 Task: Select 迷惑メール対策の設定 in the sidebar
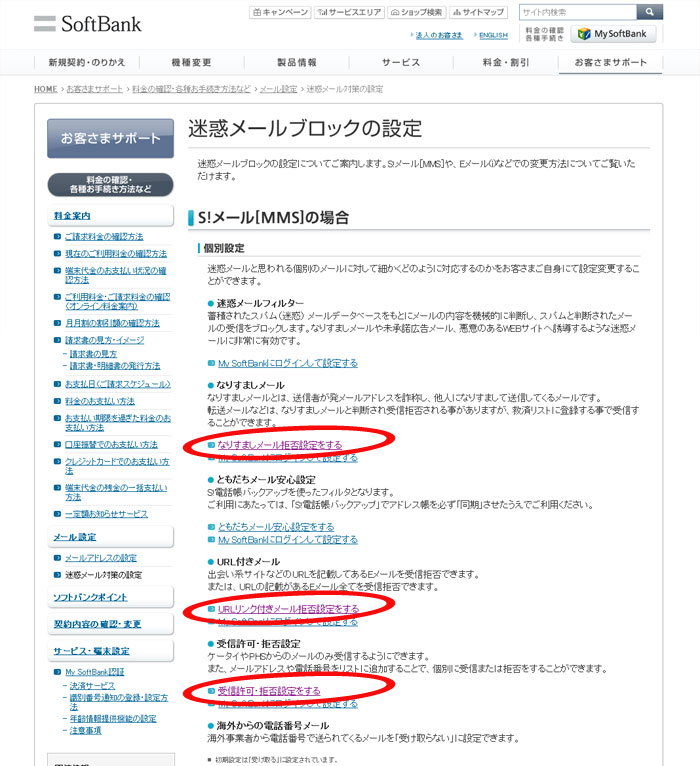[x=104, y=575]
